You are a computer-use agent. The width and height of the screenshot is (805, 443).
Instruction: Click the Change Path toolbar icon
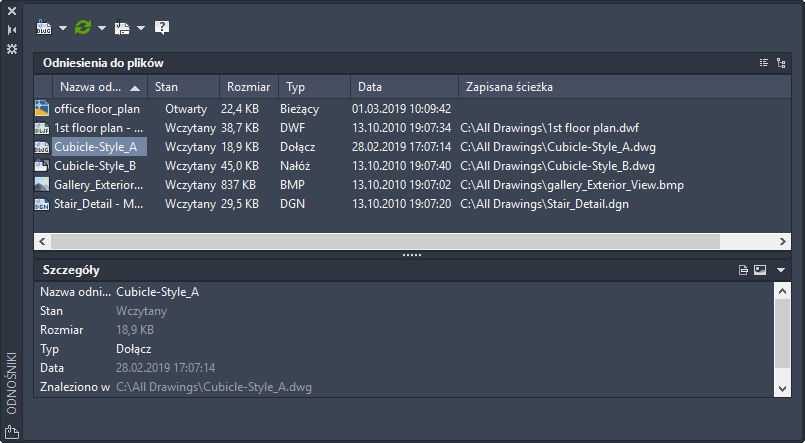[122, 27]
